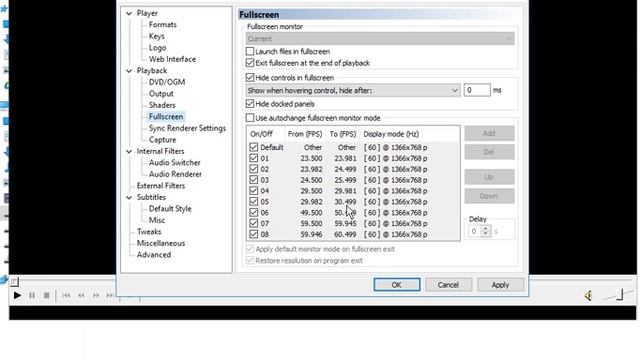This screenshot has height=360, width=640.
Task: Select the Fullscreen tree item
Action: pos(166,116)
